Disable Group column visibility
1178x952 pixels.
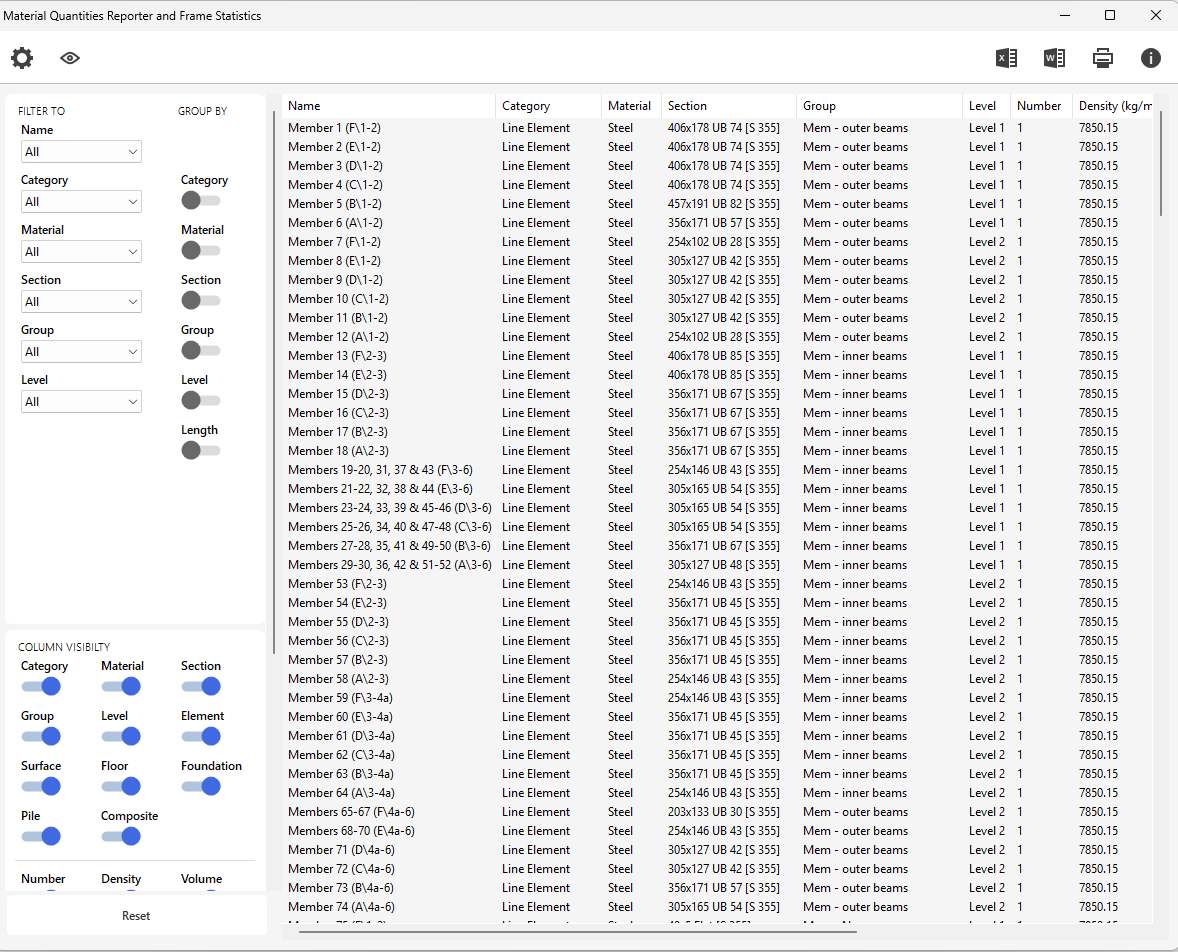click(x=41, y=736)
